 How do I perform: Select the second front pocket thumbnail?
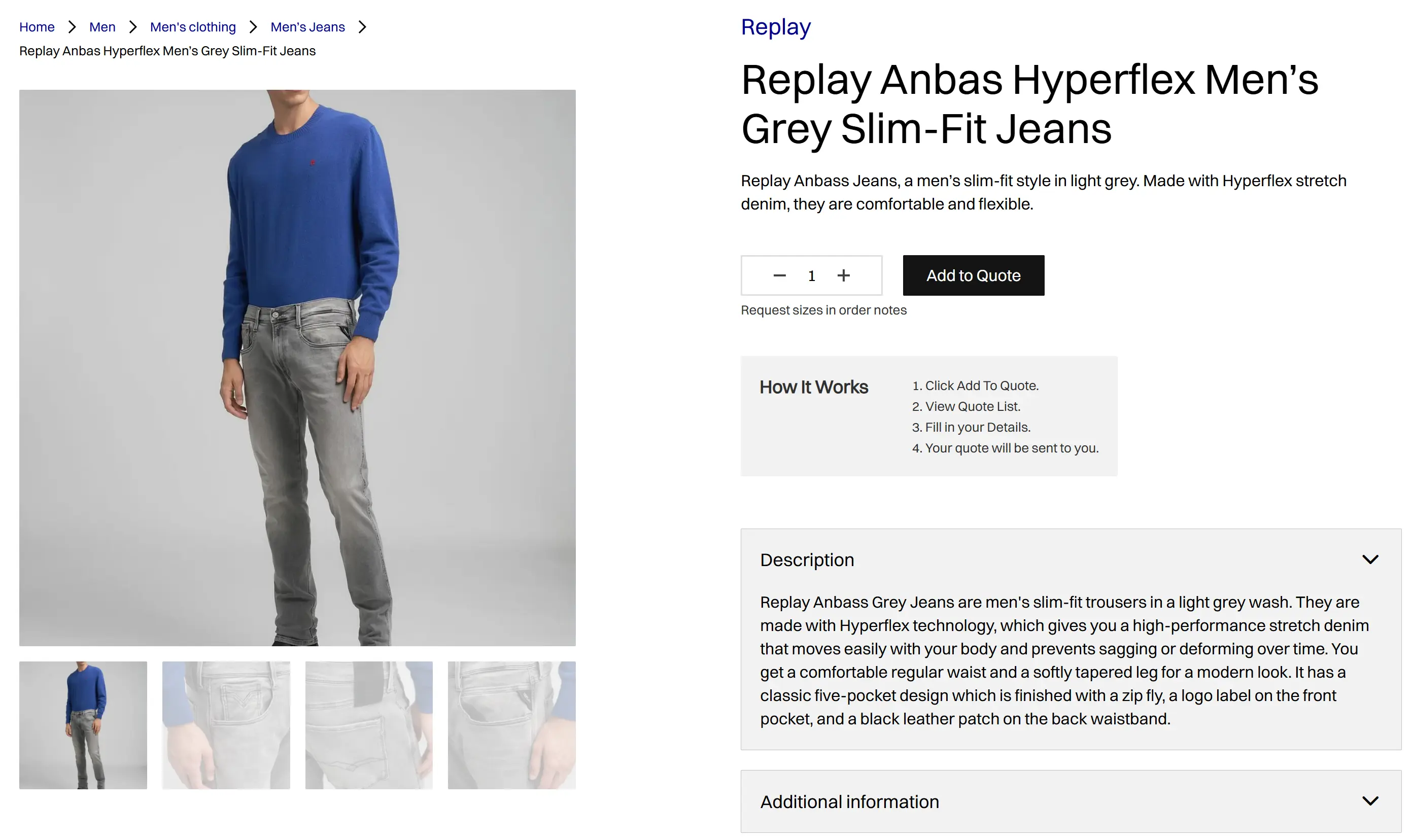(x=226, y=725)
